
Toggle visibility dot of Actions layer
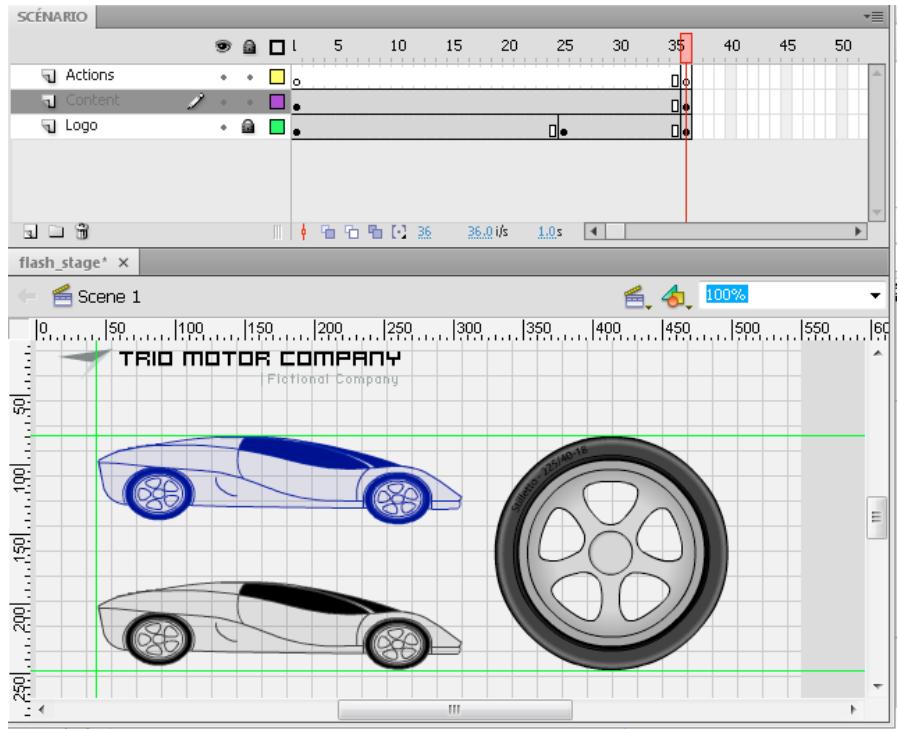(225, 76)
